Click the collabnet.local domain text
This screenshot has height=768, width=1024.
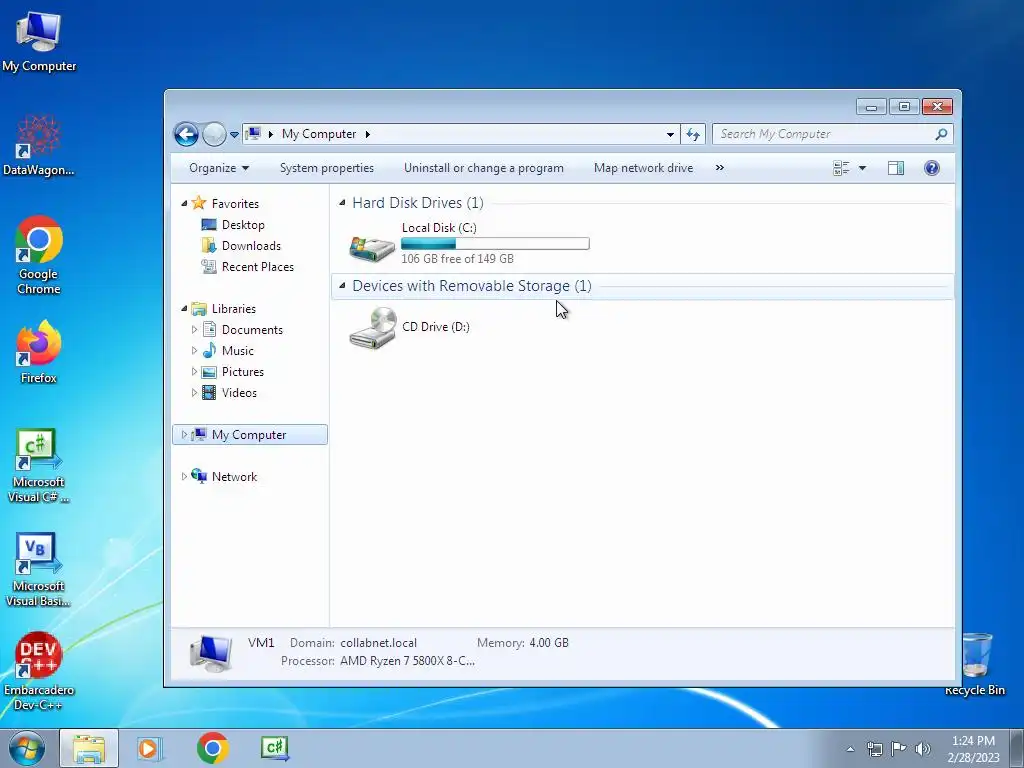[378, 643]
